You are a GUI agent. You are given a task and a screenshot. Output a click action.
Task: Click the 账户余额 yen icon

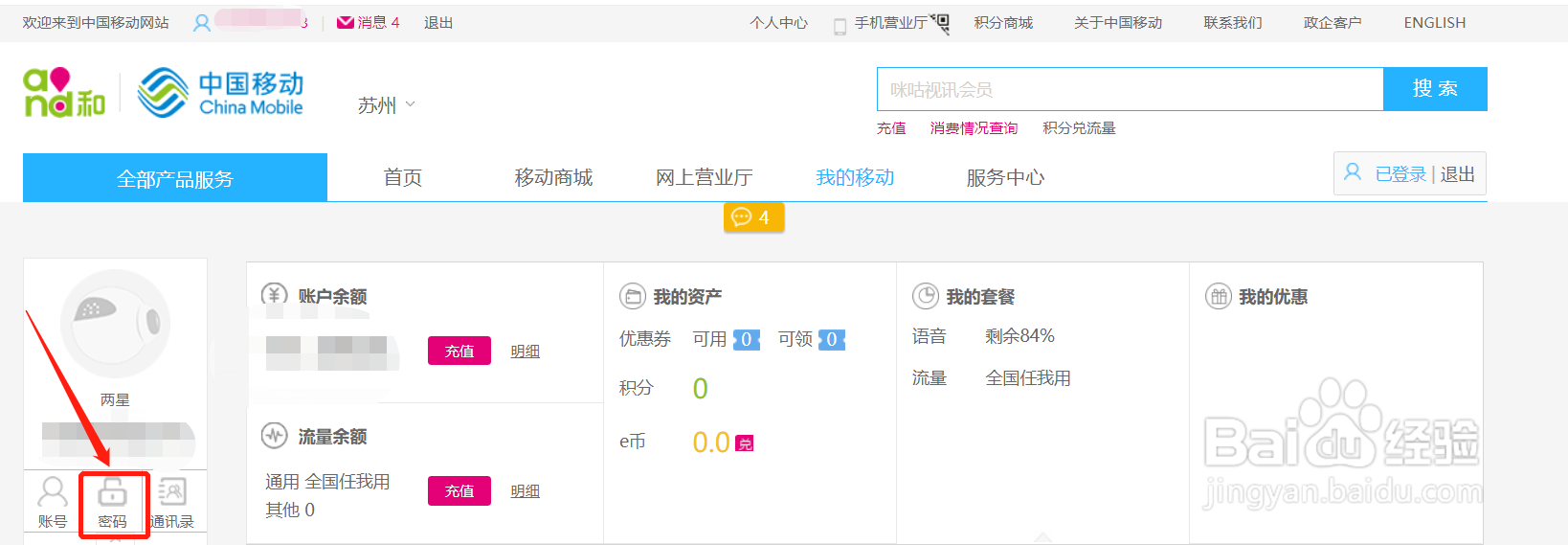[275, 295]
